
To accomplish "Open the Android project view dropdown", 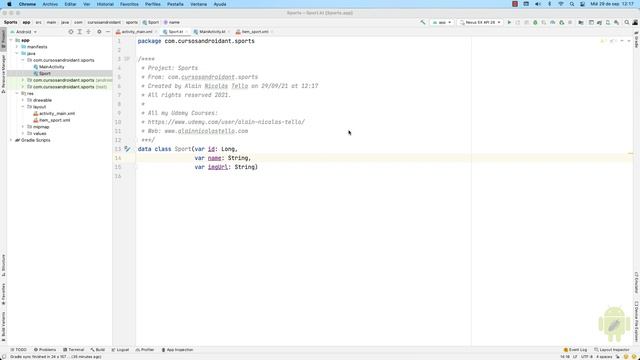I will click(x=24, y=31).
